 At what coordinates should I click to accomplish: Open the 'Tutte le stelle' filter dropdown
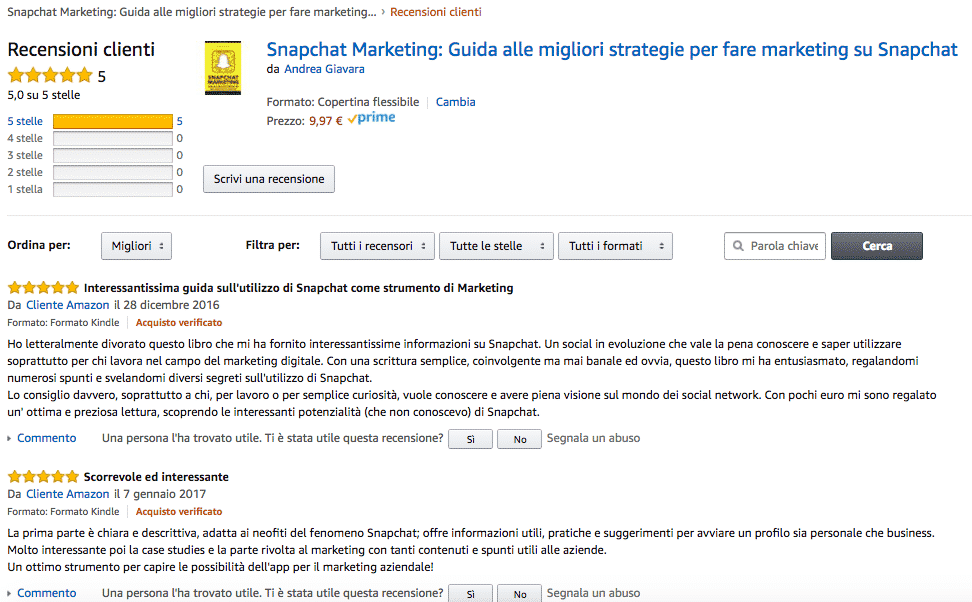click(x=496, y=246)
